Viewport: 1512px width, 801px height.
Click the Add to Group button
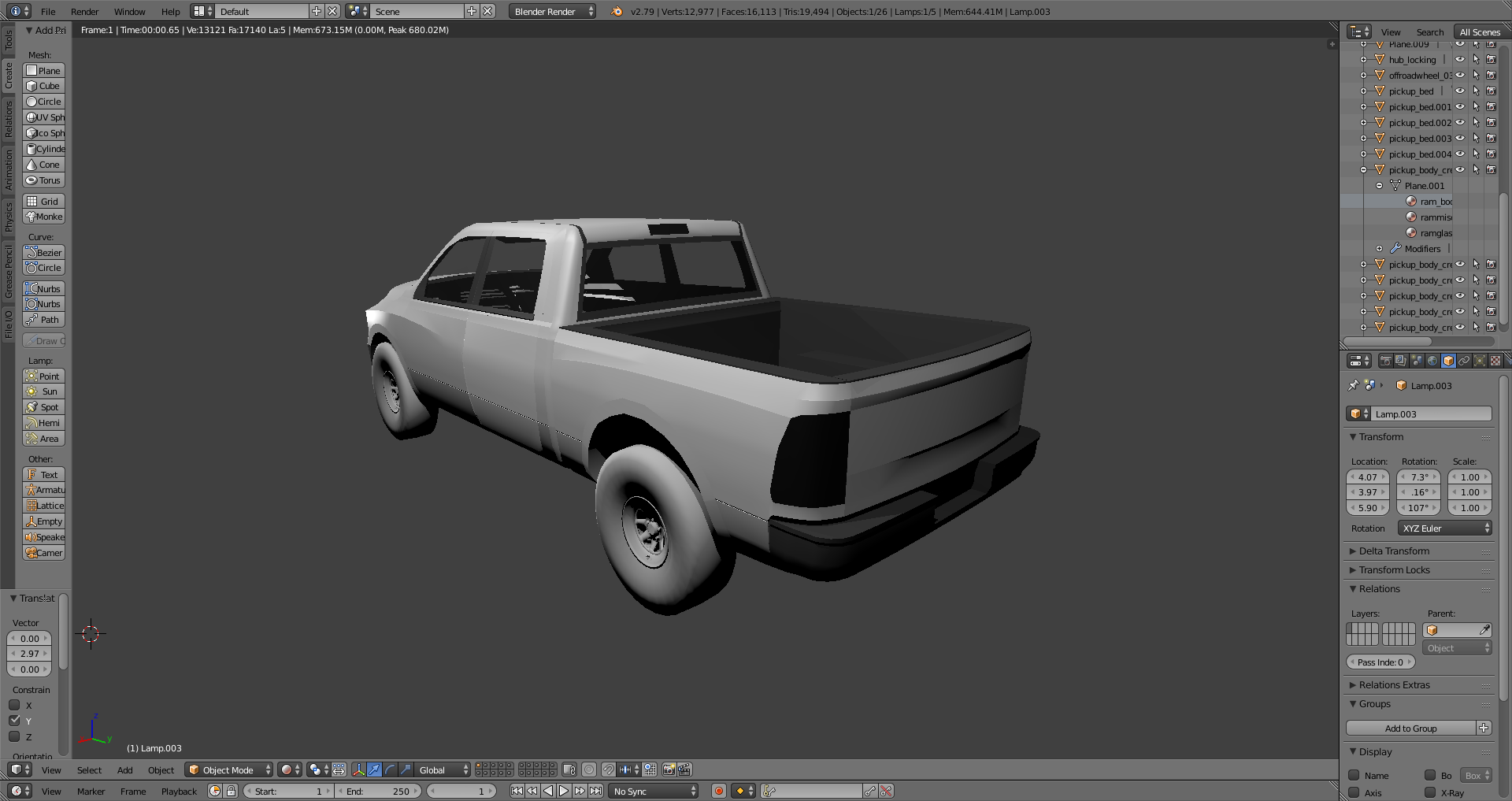click(x=1410, y=729)
